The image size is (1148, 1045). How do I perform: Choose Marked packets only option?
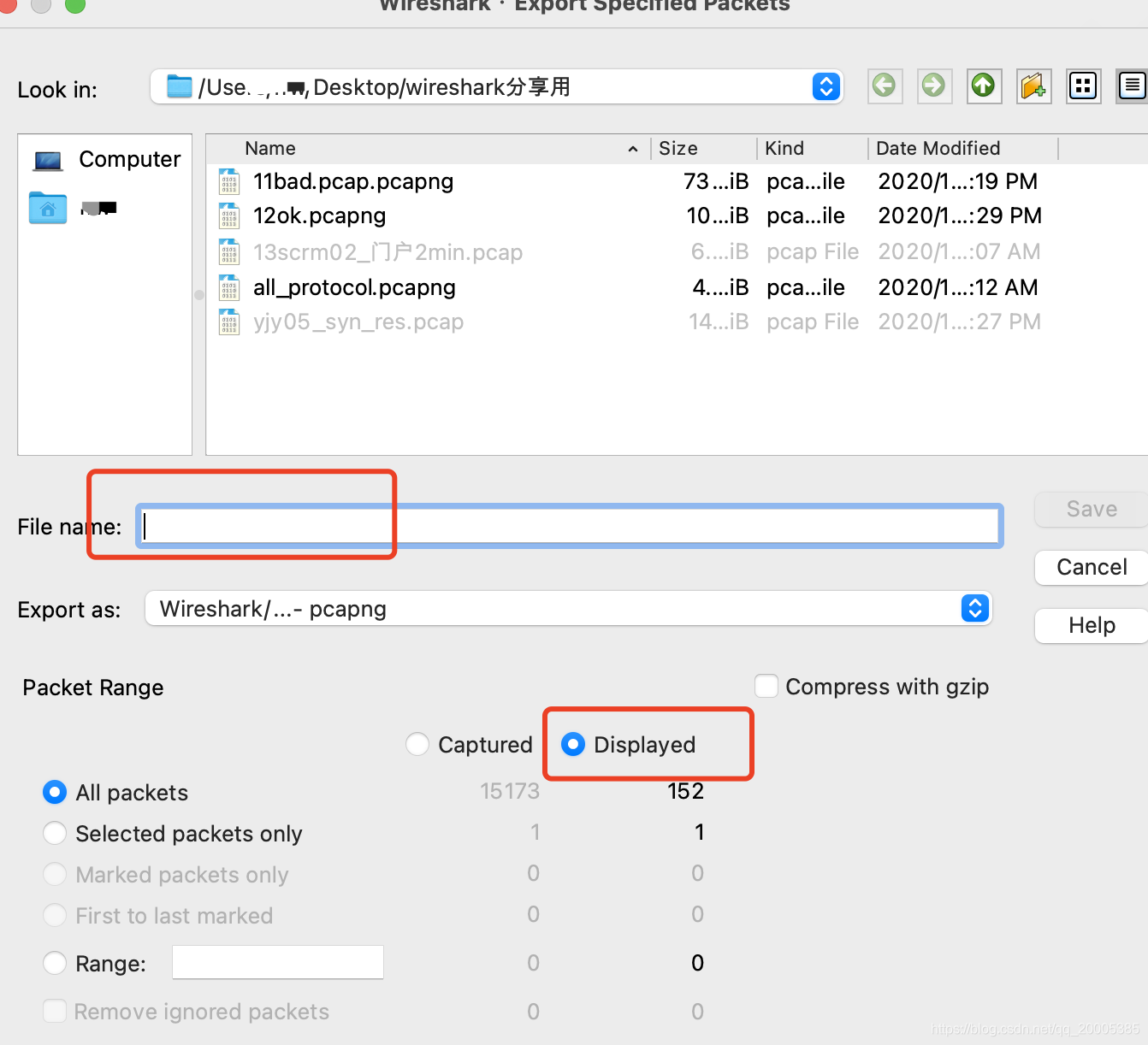pyautogui.click(x=55, y=874)
